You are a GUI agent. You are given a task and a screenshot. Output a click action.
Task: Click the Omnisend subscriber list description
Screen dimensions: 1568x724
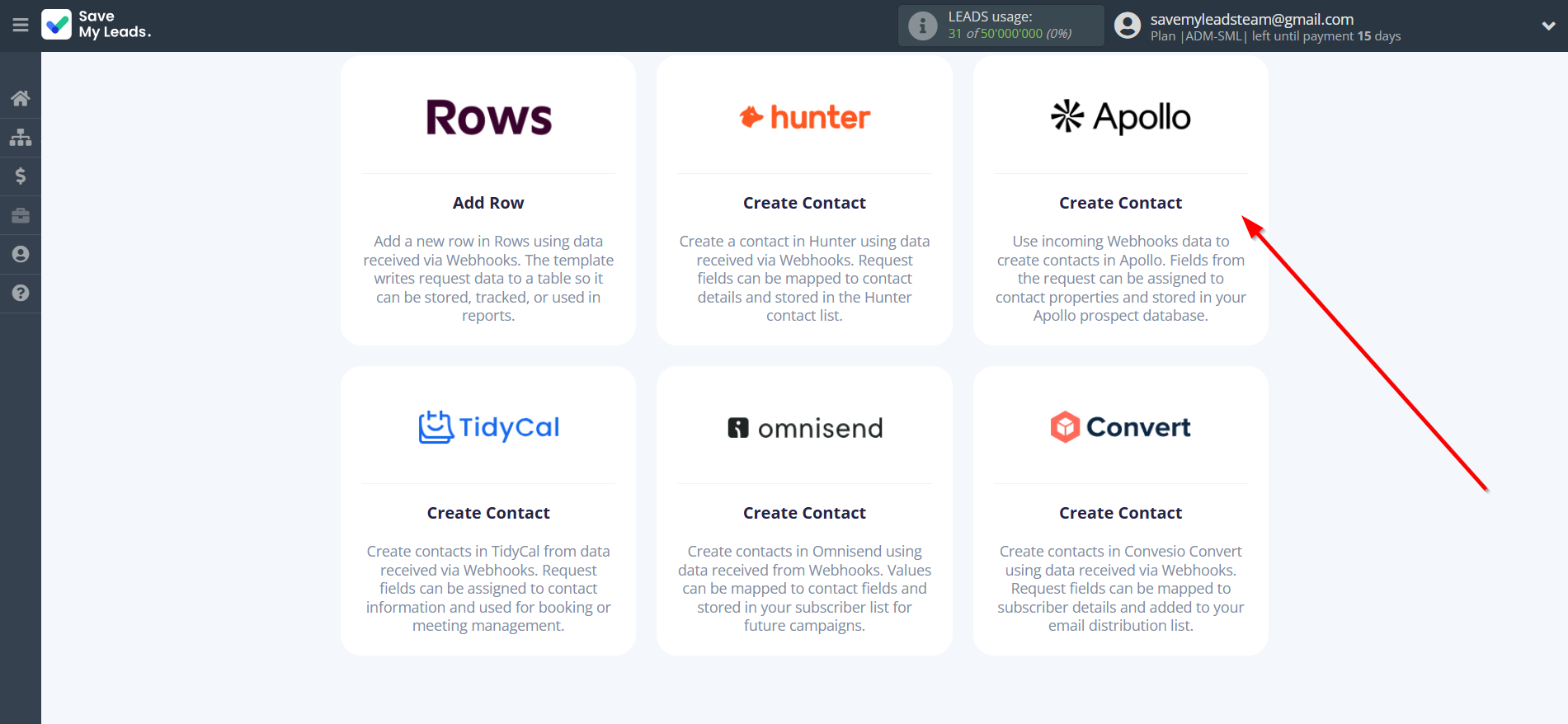coord(804,589)
